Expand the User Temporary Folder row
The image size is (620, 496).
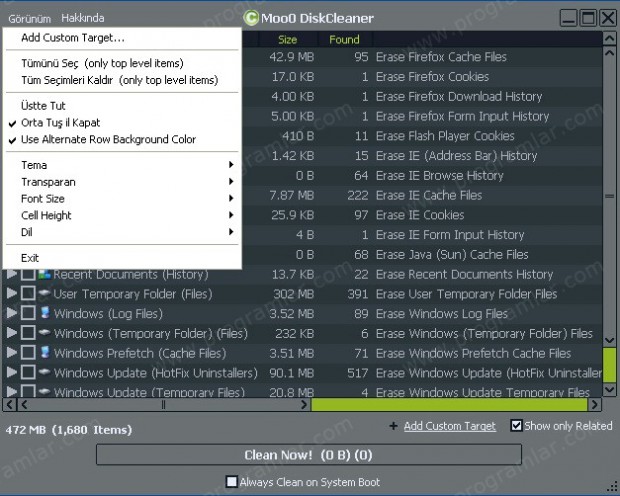[x=12, y=293]
